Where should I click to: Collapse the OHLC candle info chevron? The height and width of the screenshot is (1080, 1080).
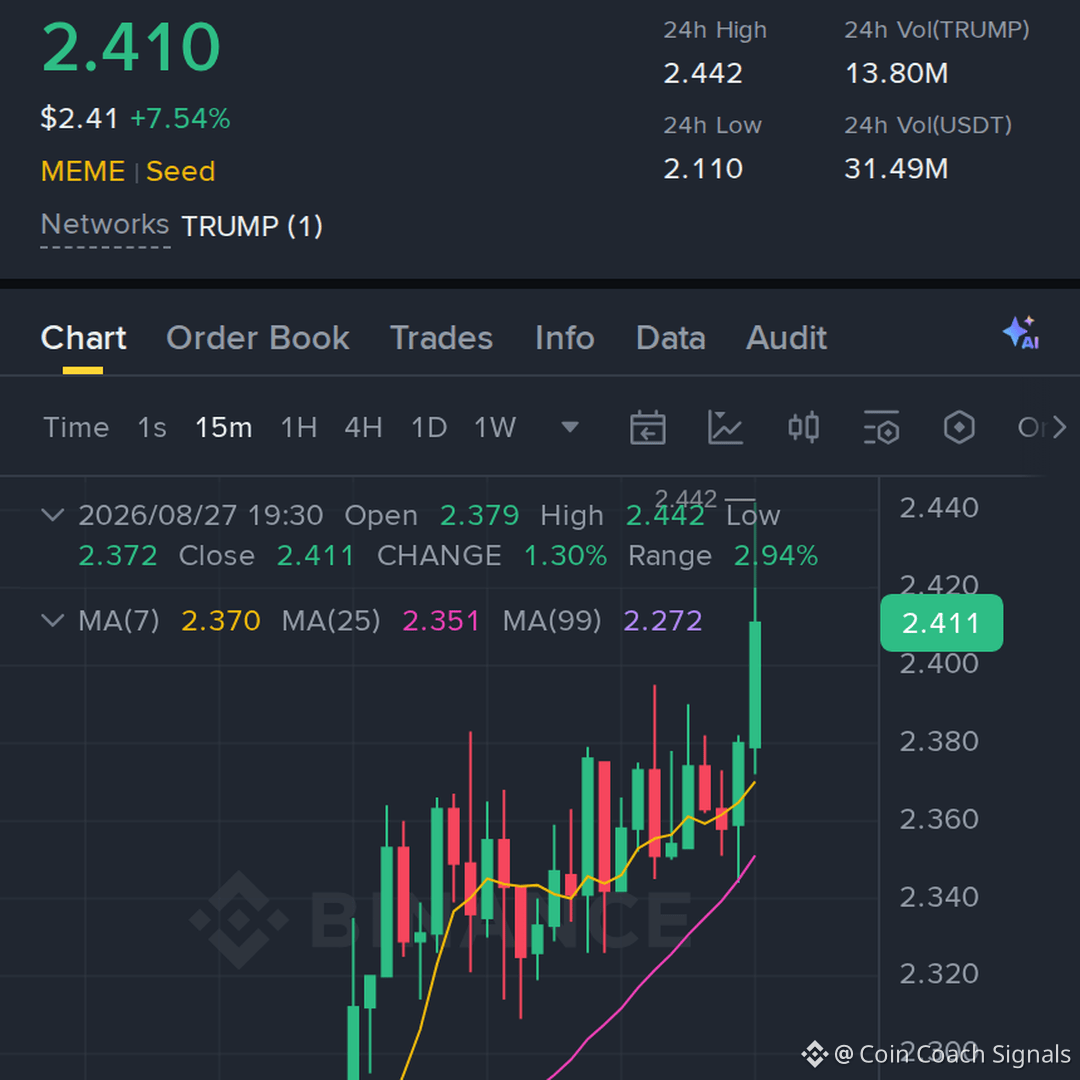[53, 515]
